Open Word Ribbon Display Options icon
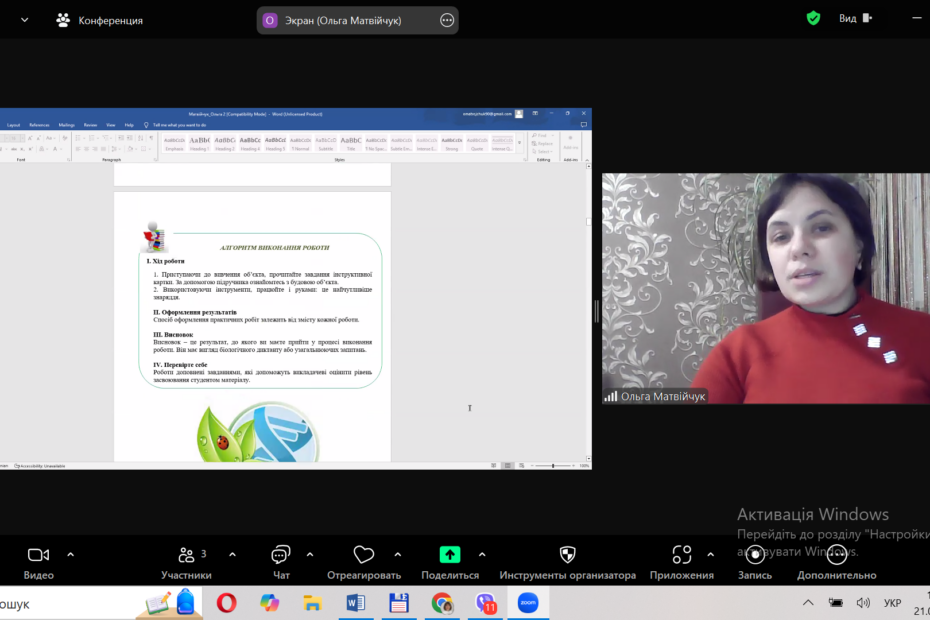 pyautogui.click(x=535, y=113)
